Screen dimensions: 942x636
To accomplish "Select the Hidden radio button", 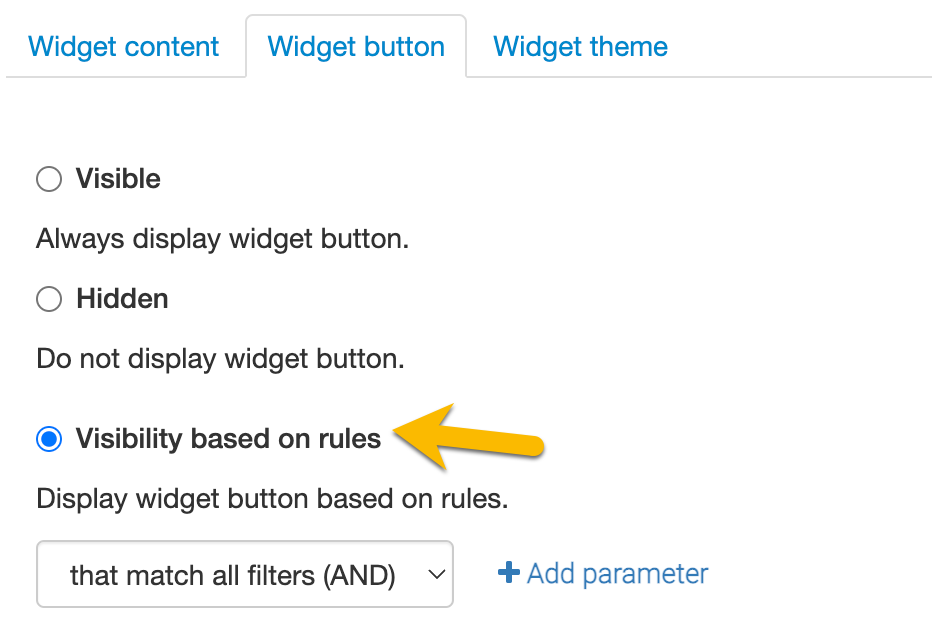I will 48,299.
